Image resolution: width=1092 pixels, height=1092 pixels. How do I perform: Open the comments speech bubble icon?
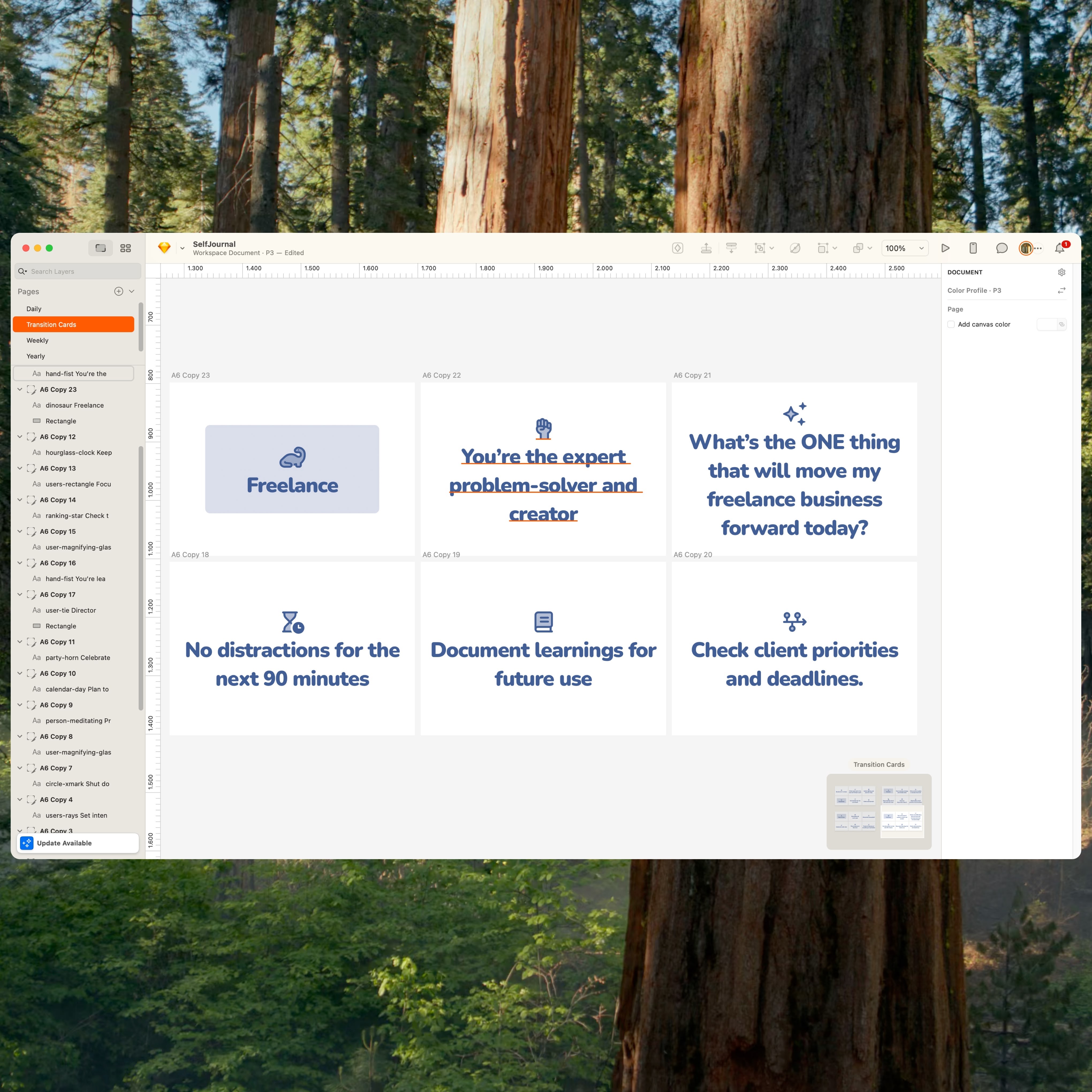point(1002,248)
